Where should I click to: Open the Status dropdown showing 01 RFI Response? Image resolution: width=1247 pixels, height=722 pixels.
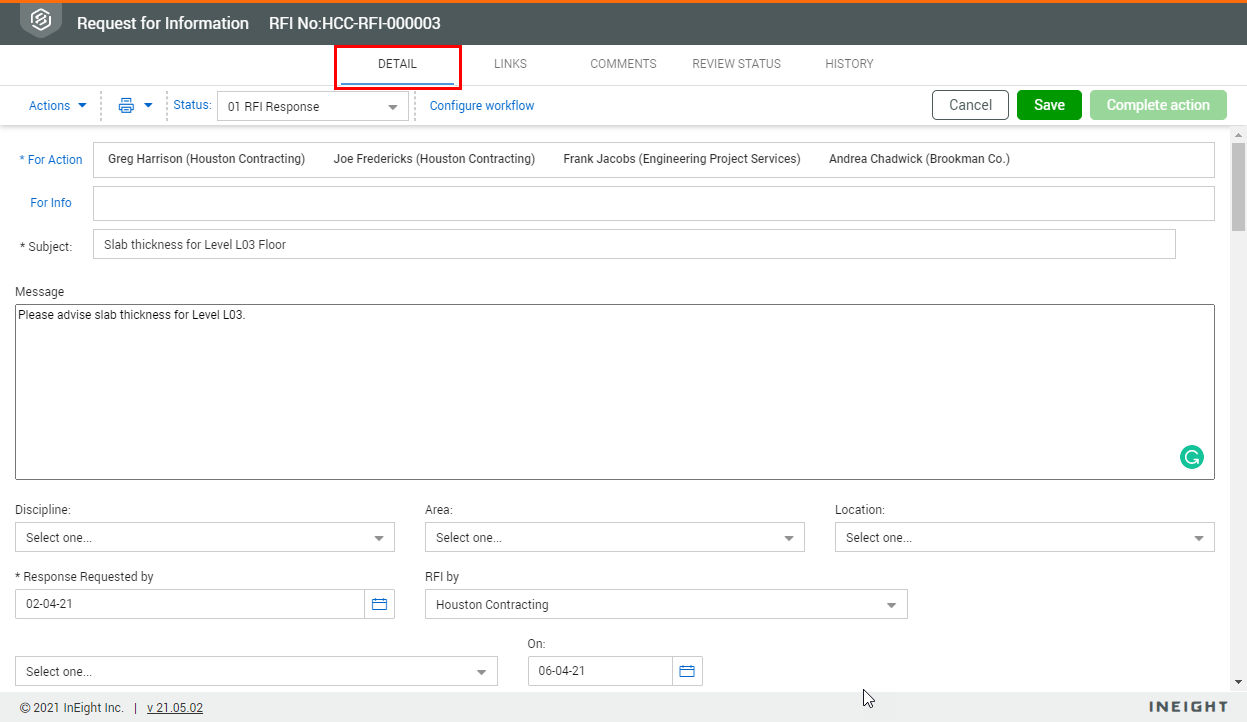[x=312, y=107]
